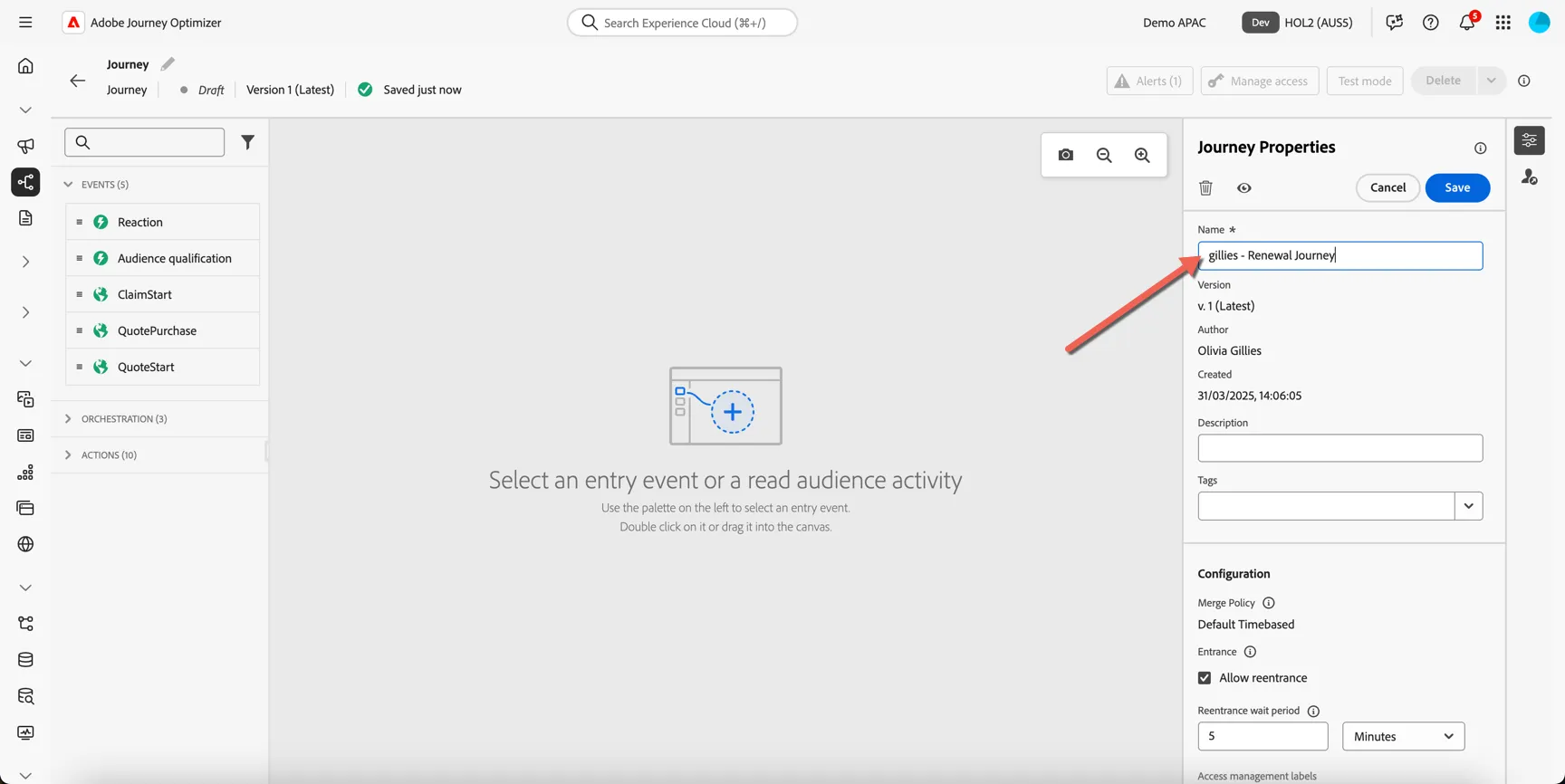Expand the ACTIONS (10) section
This screenshot has height=784, width=1565.
click(x=68, y=455)
